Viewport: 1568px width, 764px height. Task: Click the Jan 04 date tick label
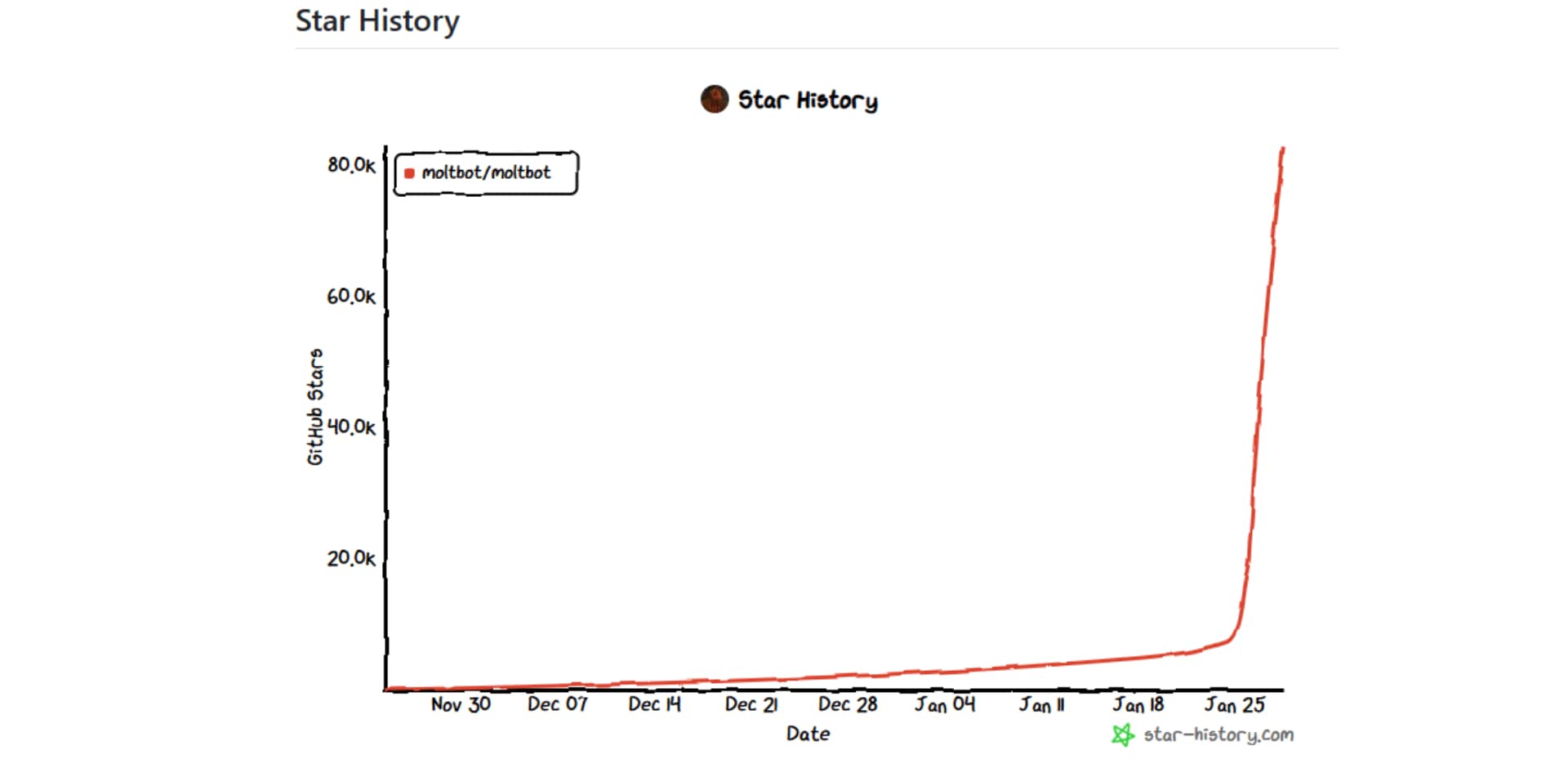coord(945,704)
